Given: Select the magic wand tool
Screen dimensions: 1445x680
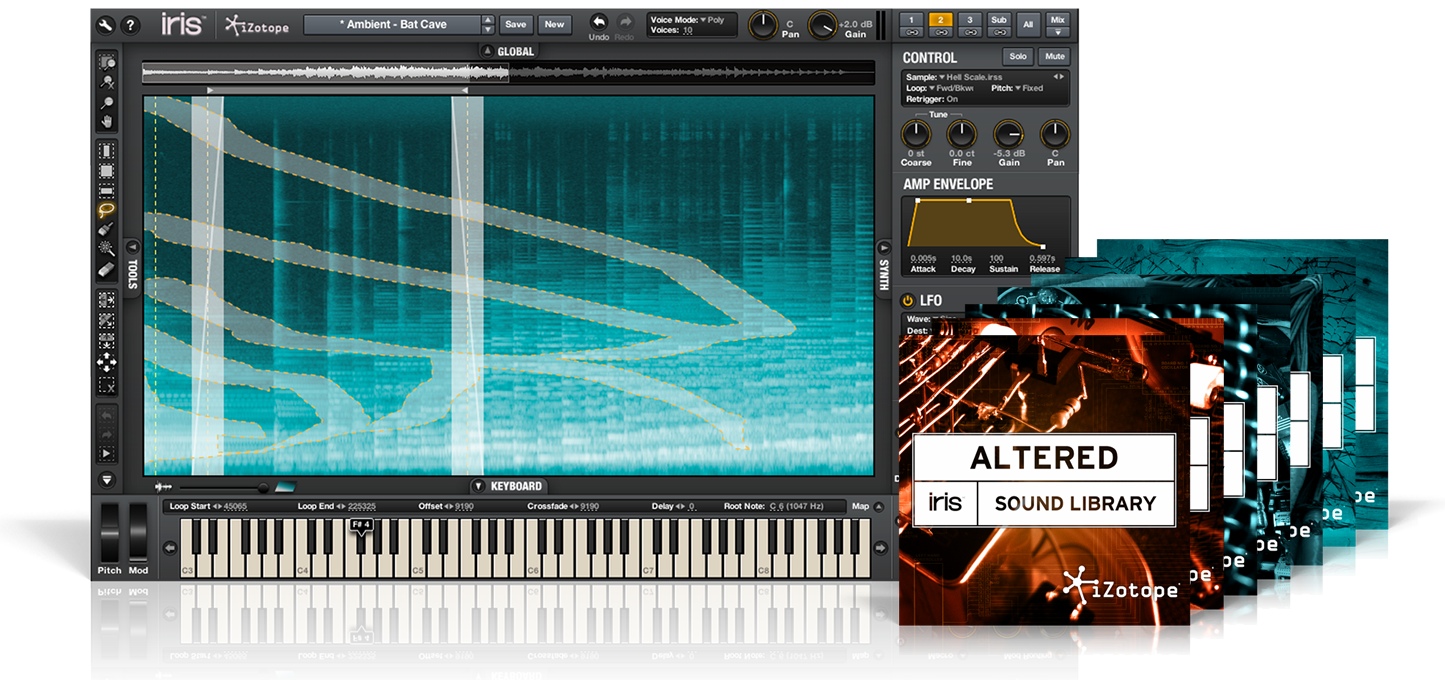Looking at the screenshot, I should tap(106, 249).
